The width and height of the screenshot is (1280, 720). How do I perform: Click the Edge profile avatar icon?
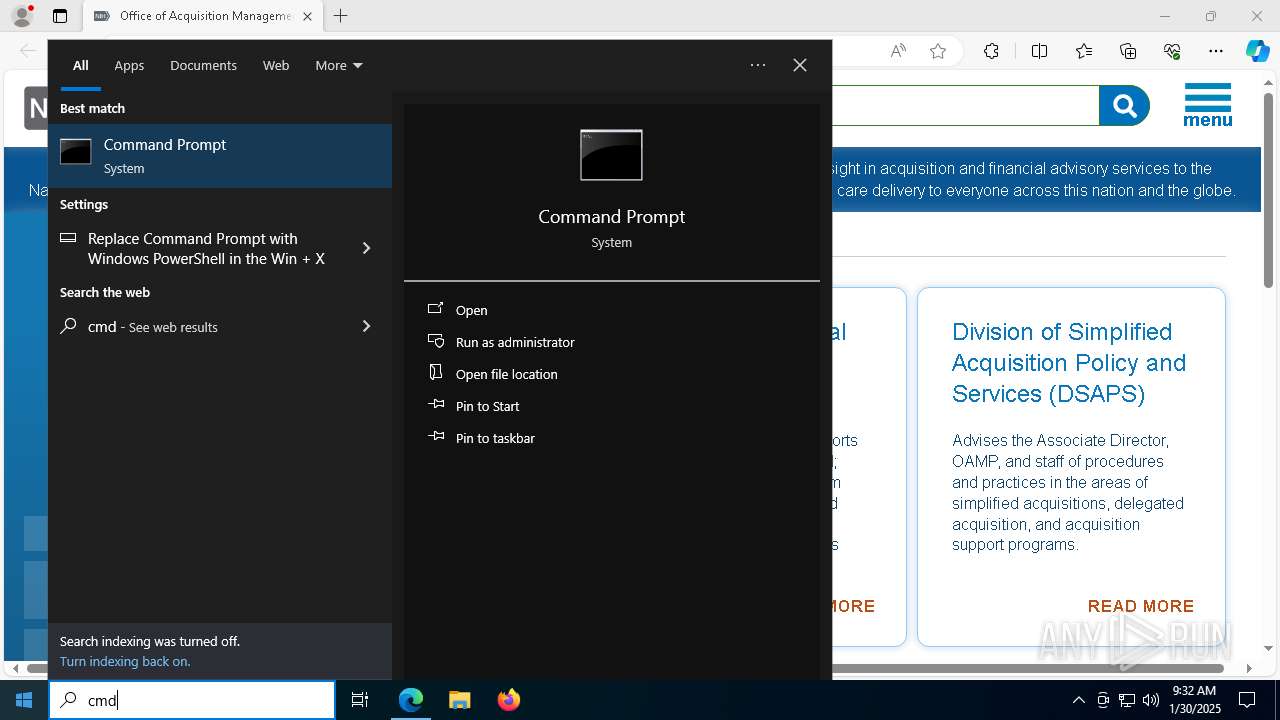[22, 16]
